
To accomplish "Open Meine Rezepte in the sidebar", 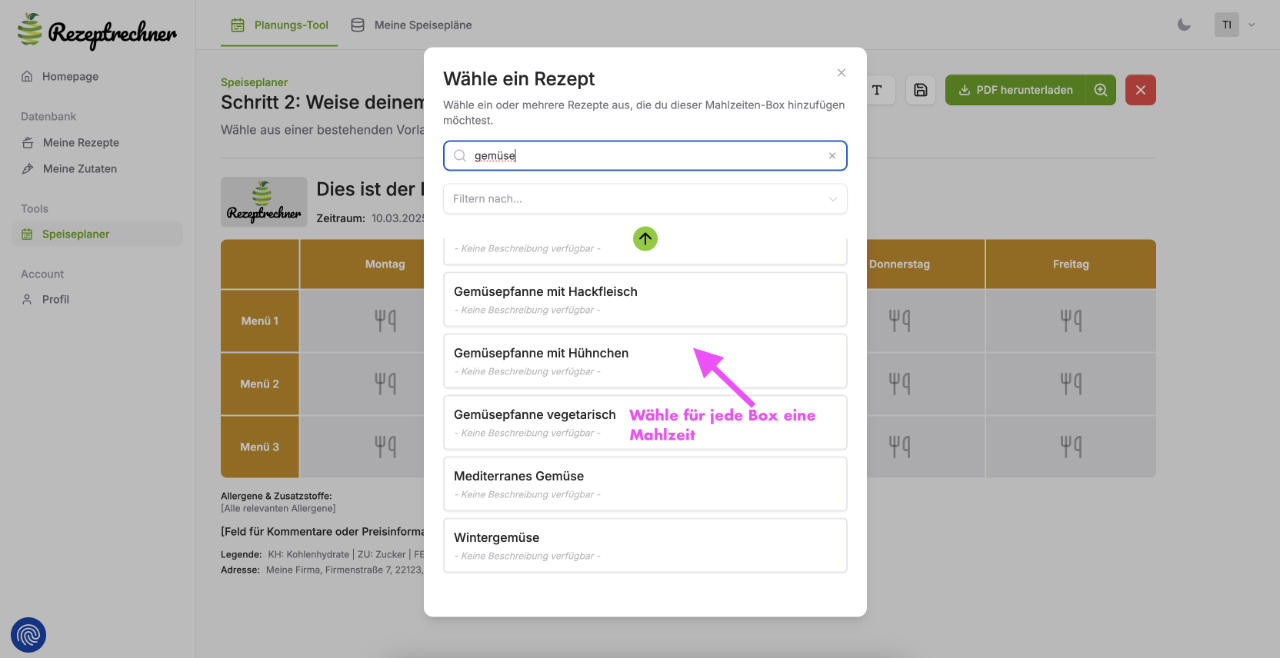I will pyautogui.click(x=80, y=143).
